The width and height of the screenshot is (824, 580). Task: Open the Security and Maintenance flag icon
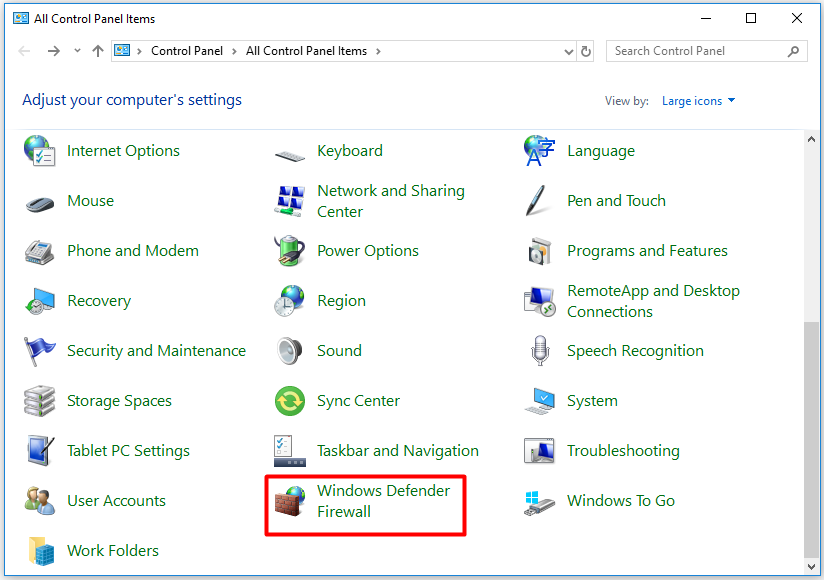click(x=39, y=351)
